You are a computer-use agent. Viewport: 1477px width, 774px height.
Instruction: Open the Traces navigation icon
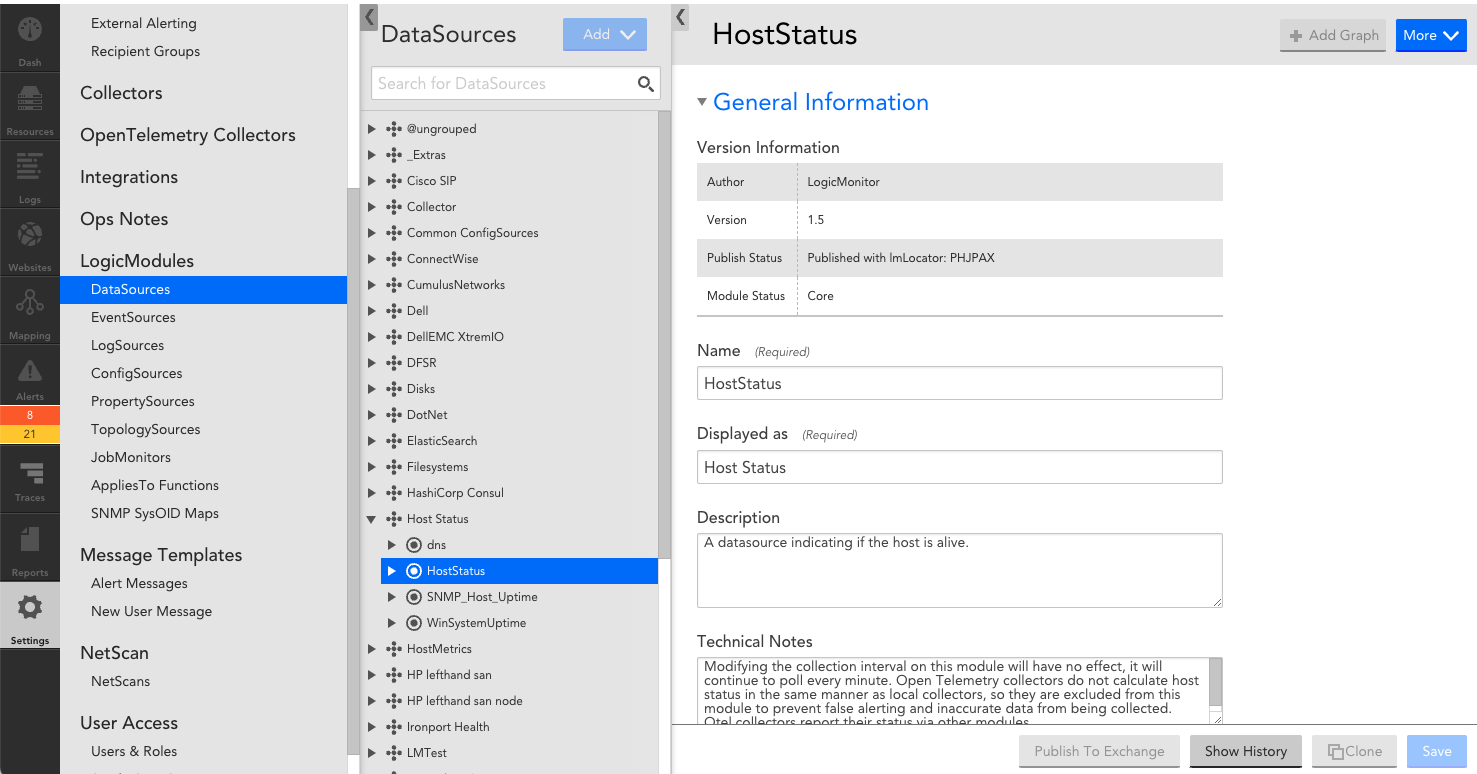click(x=30, y=472)
